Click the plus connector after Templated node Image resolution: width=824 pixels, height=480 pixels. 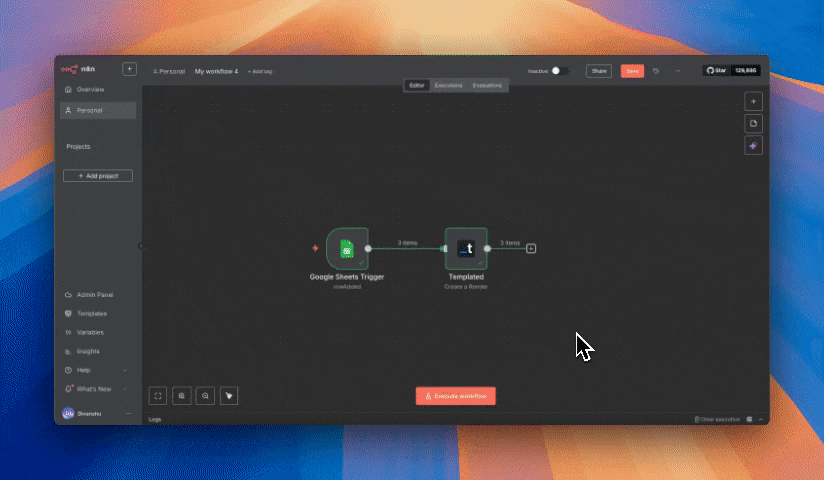[531, 249]
